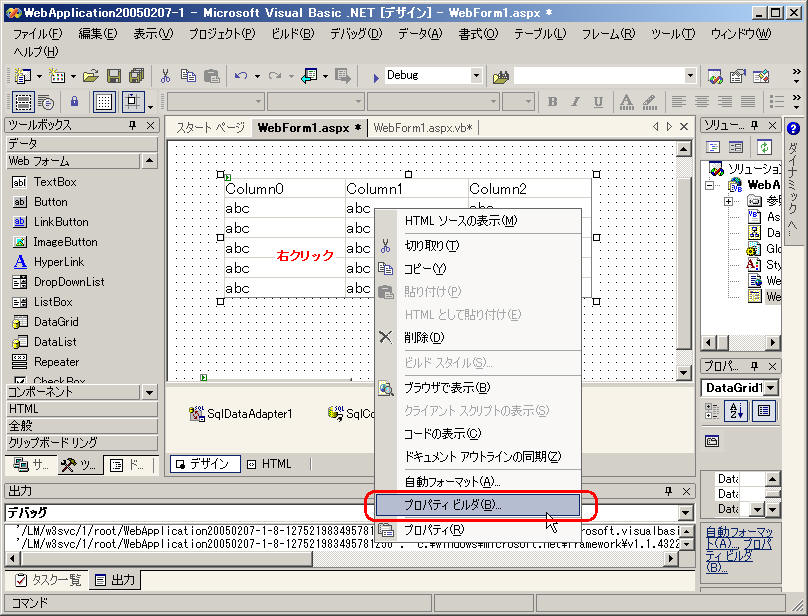Open the DataGrid1 object dropdown in Properties
The image size is (808, 616).
tap(768, 388)
